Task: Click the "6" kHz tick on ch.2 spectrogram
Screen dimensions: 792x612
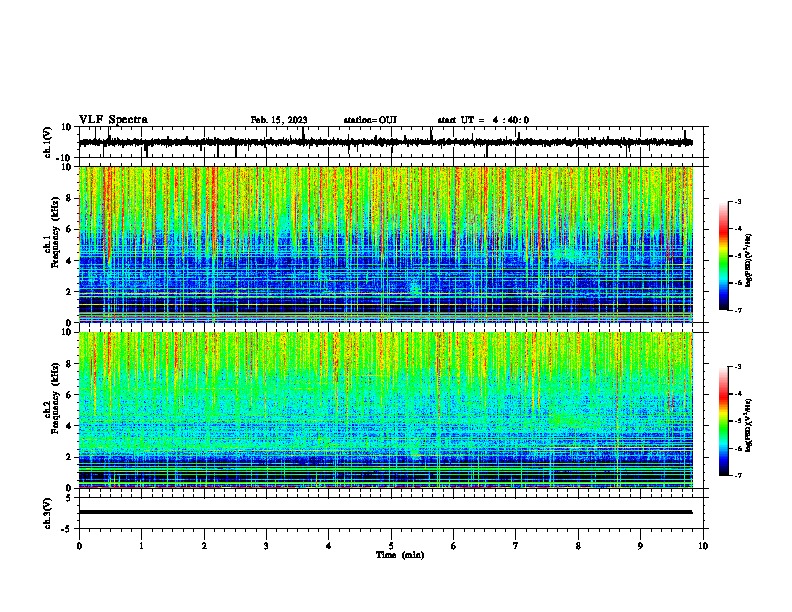Action: [x=70, y=395]
